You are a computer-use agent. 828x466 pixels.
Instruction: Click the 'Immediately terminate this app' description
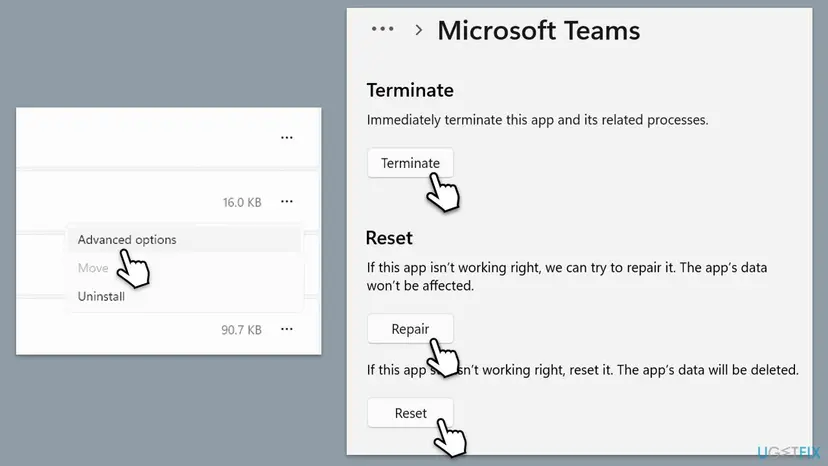pyautogui.click(x=538, y=120)
